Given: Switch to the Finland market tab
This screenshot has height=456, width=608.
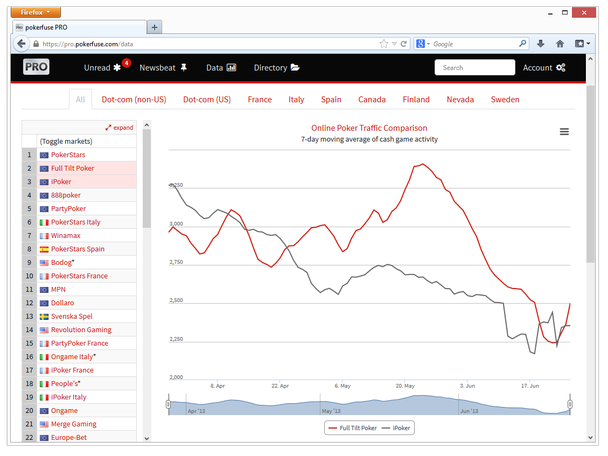Looking at the screenshot, I should pos(416,100).
